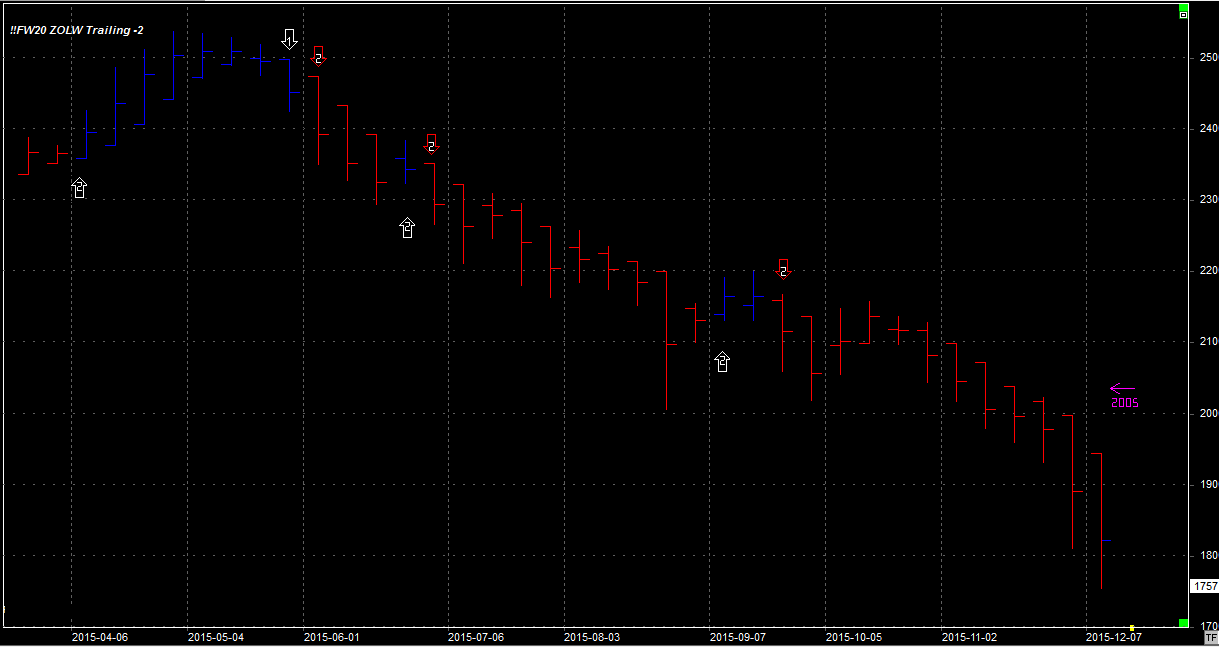Viewport: 1219px width, 647px height.
Task: Click the white up arrow near 2015-09-07
Action: pyautogui.click(x=722, y=362)
